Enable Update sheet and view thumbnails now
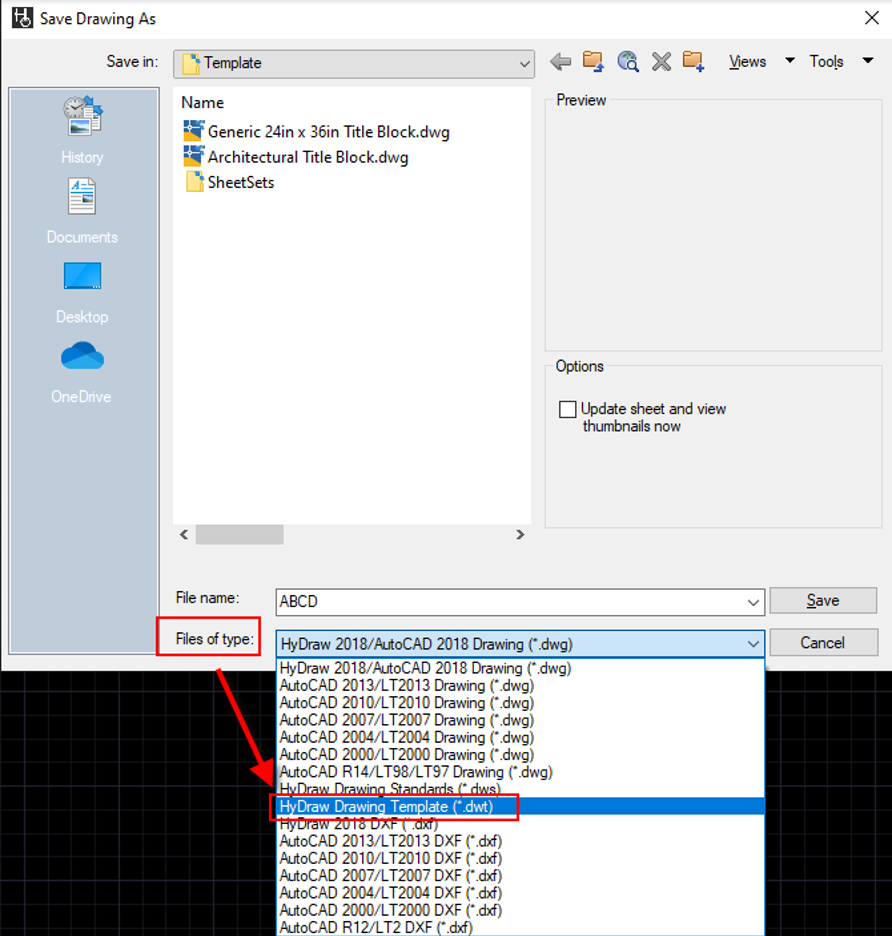Viewport: 892px width, 936px height. pyautogui.click(x=567, y=410)
